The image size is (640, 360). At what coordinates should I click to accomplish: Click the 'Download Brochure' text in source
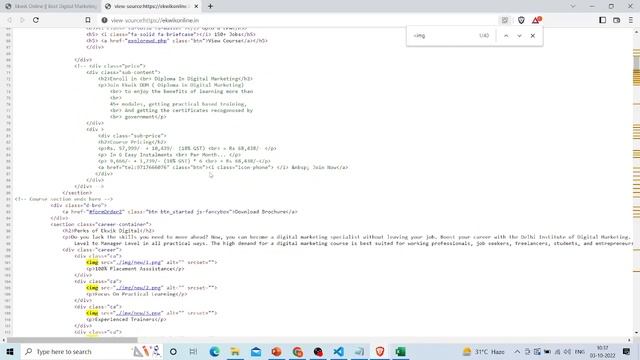(x=260, y=212)
